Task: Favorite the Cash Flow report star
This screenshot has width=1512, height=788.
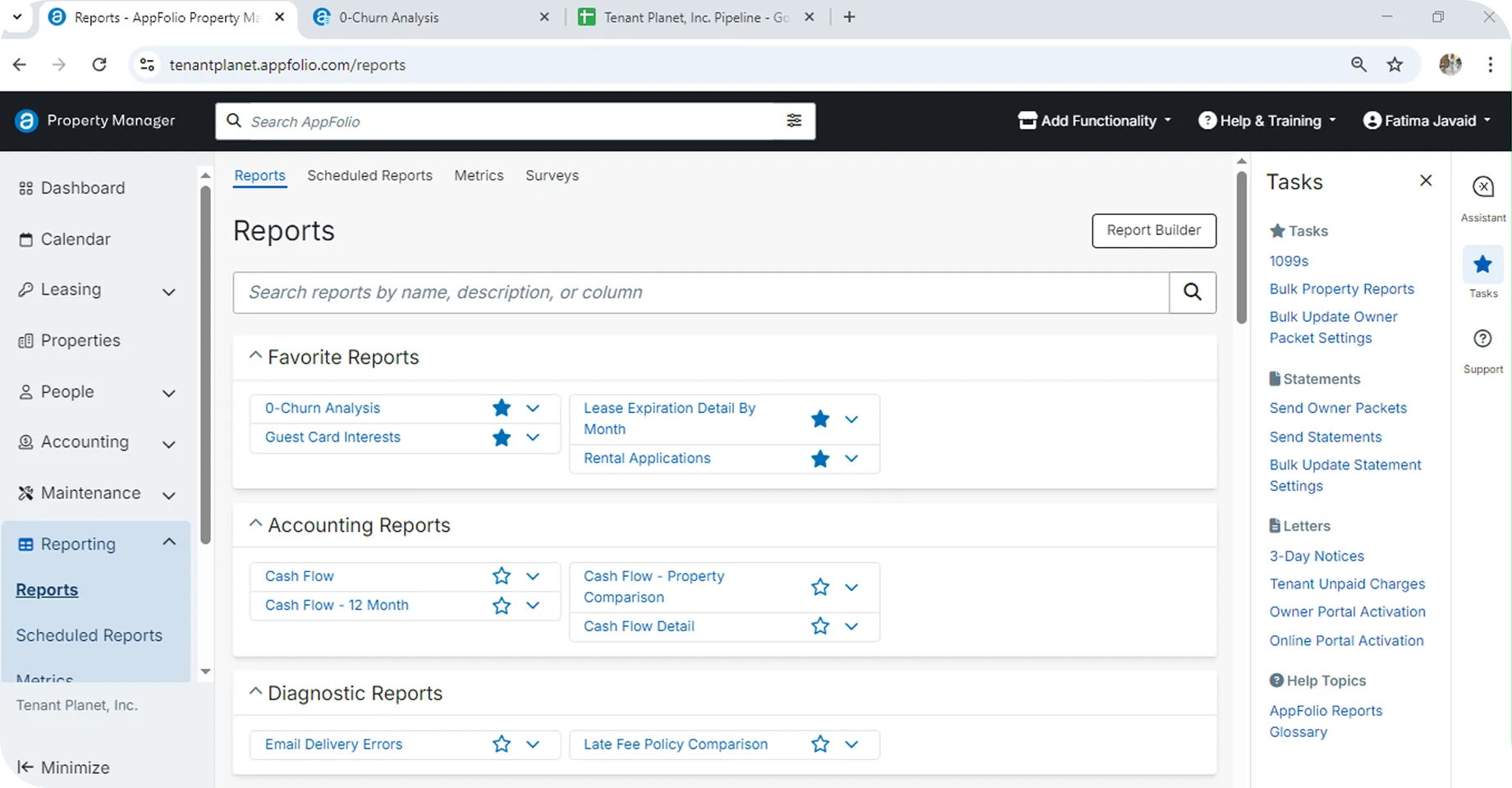Action: (501, 576)
